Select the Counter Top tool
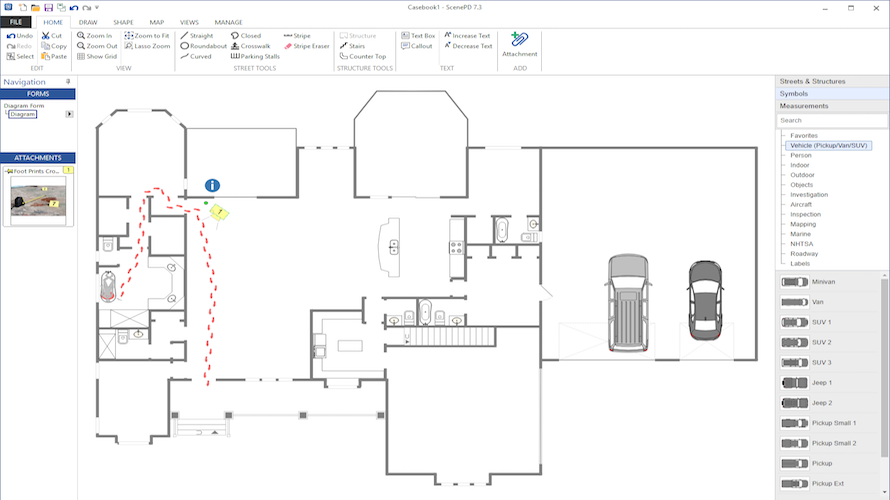 click(x=363, y=56)
